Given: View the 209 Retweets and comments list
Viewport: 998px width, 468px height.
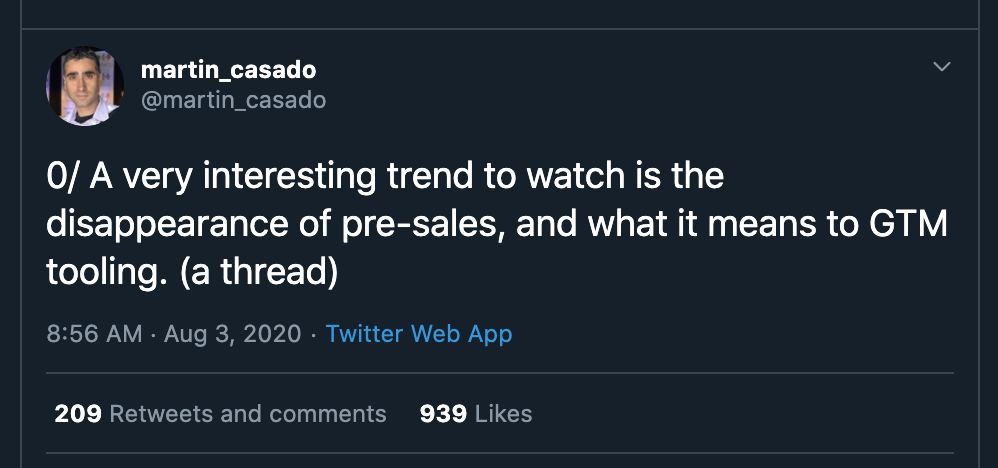Looking at the screenshot, I should 220,414.
